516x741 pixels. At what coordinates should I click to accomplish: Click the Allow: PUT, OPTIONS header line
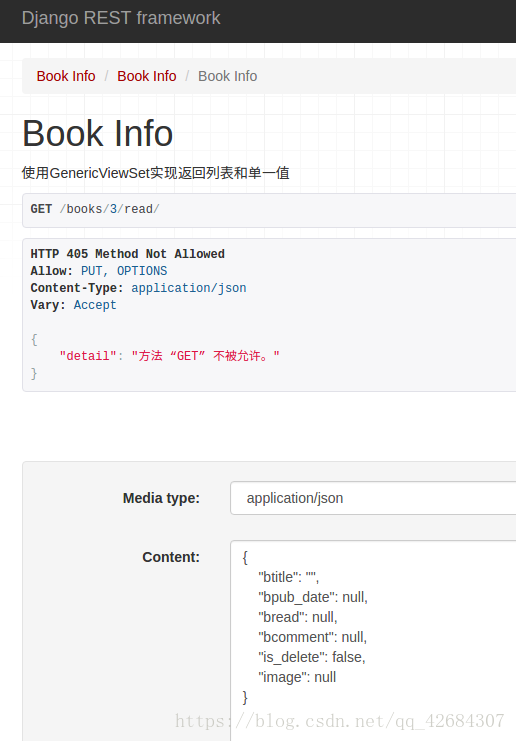(x=99, y=271)
